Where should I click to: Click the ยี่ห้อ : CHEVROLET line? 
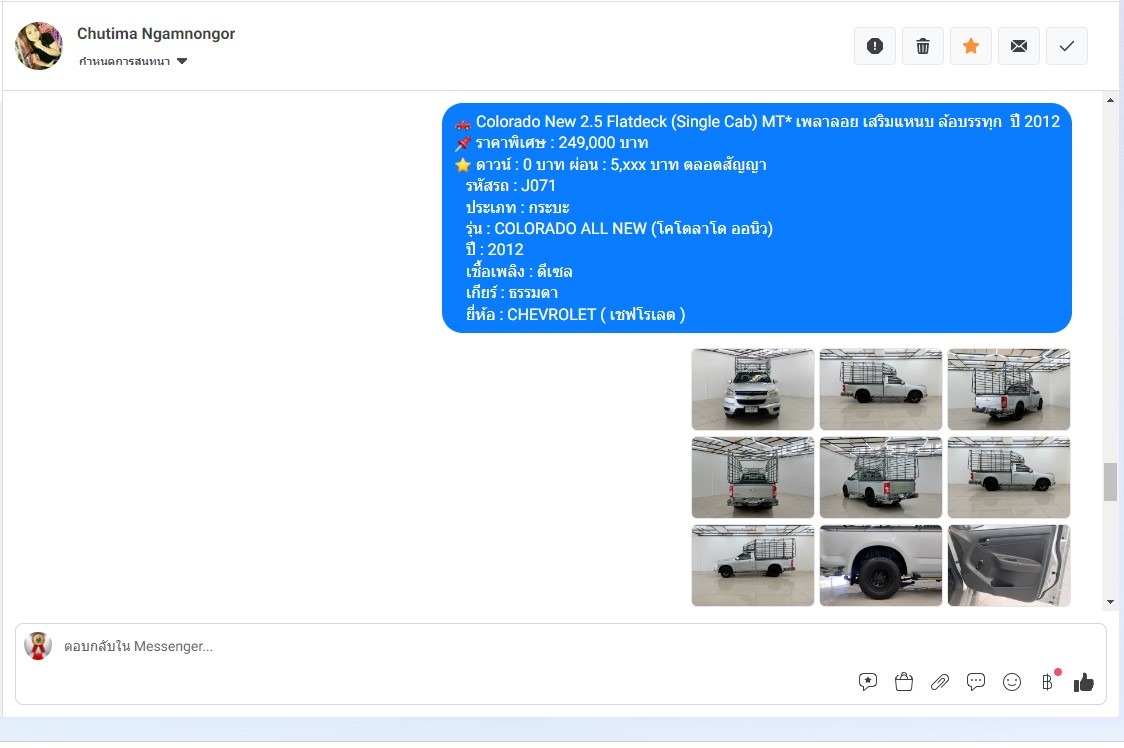coord(575,314)
